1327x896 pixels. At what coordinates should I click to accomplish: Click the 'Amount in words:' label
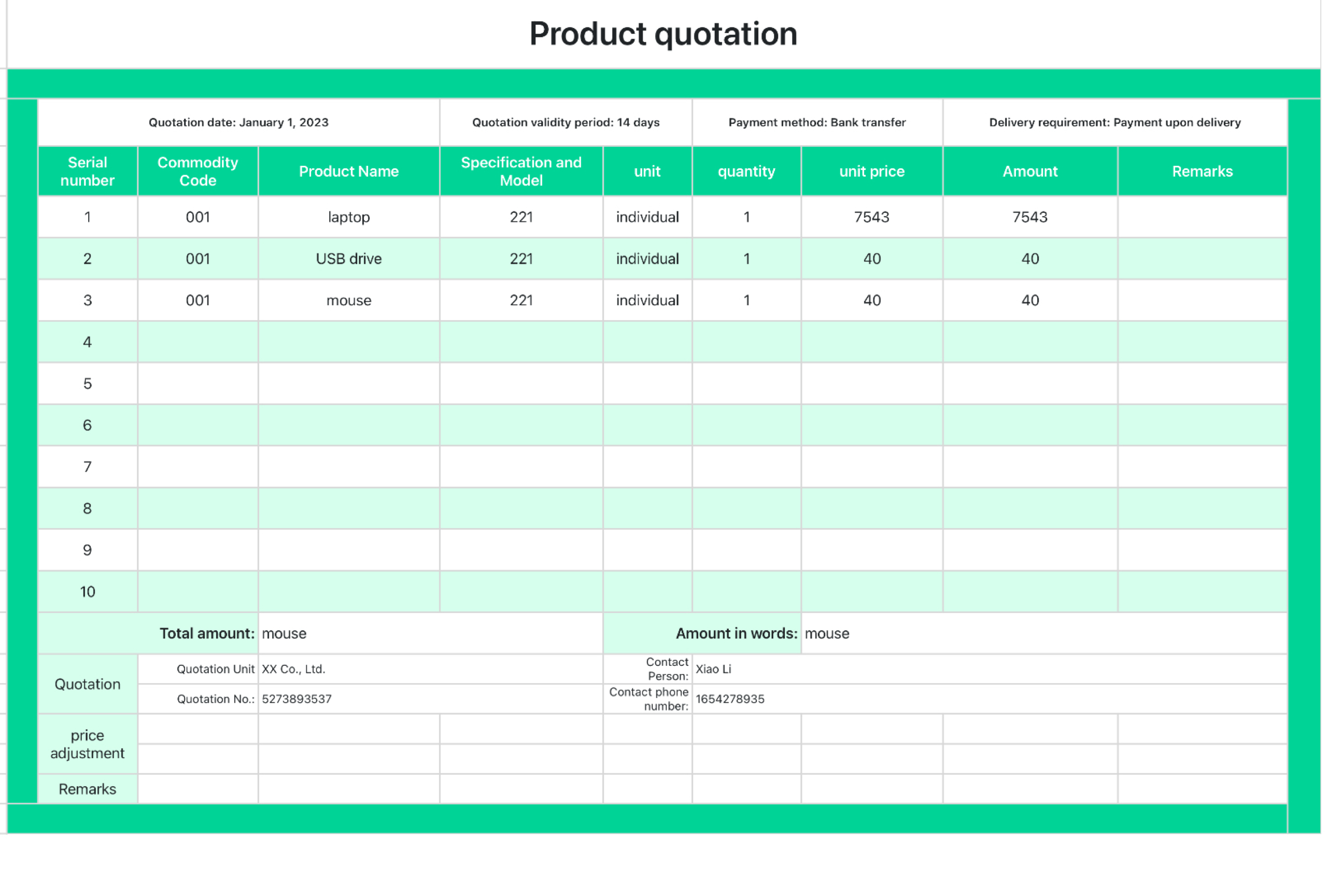click(702, 633)
